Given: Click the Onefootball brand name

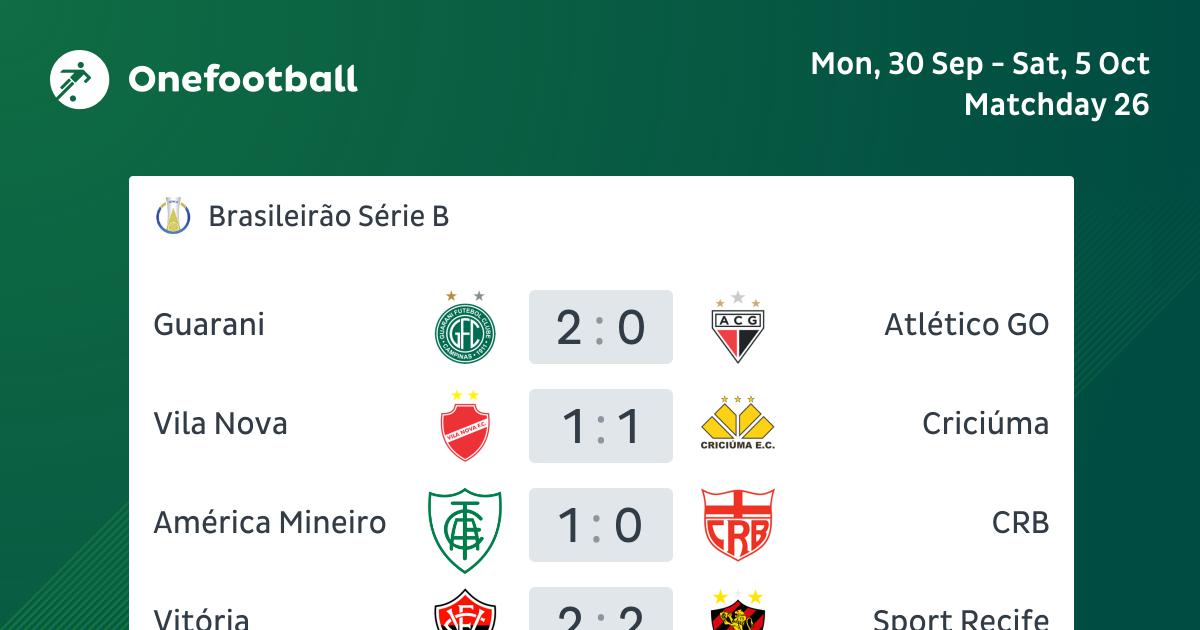Looking at the screenshot, I should [243, 79].
